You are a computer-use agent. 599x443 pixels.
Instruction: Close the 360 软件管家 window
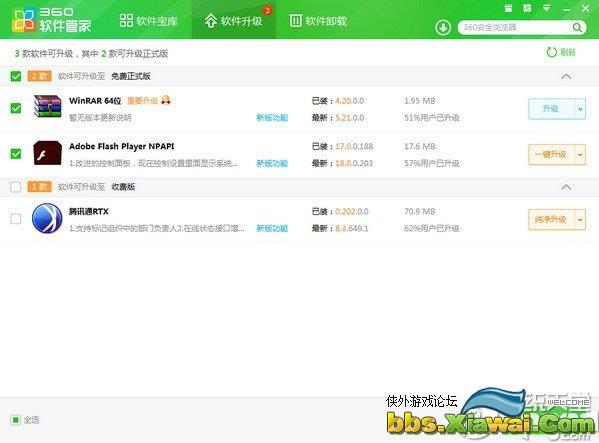coord(585,8)
